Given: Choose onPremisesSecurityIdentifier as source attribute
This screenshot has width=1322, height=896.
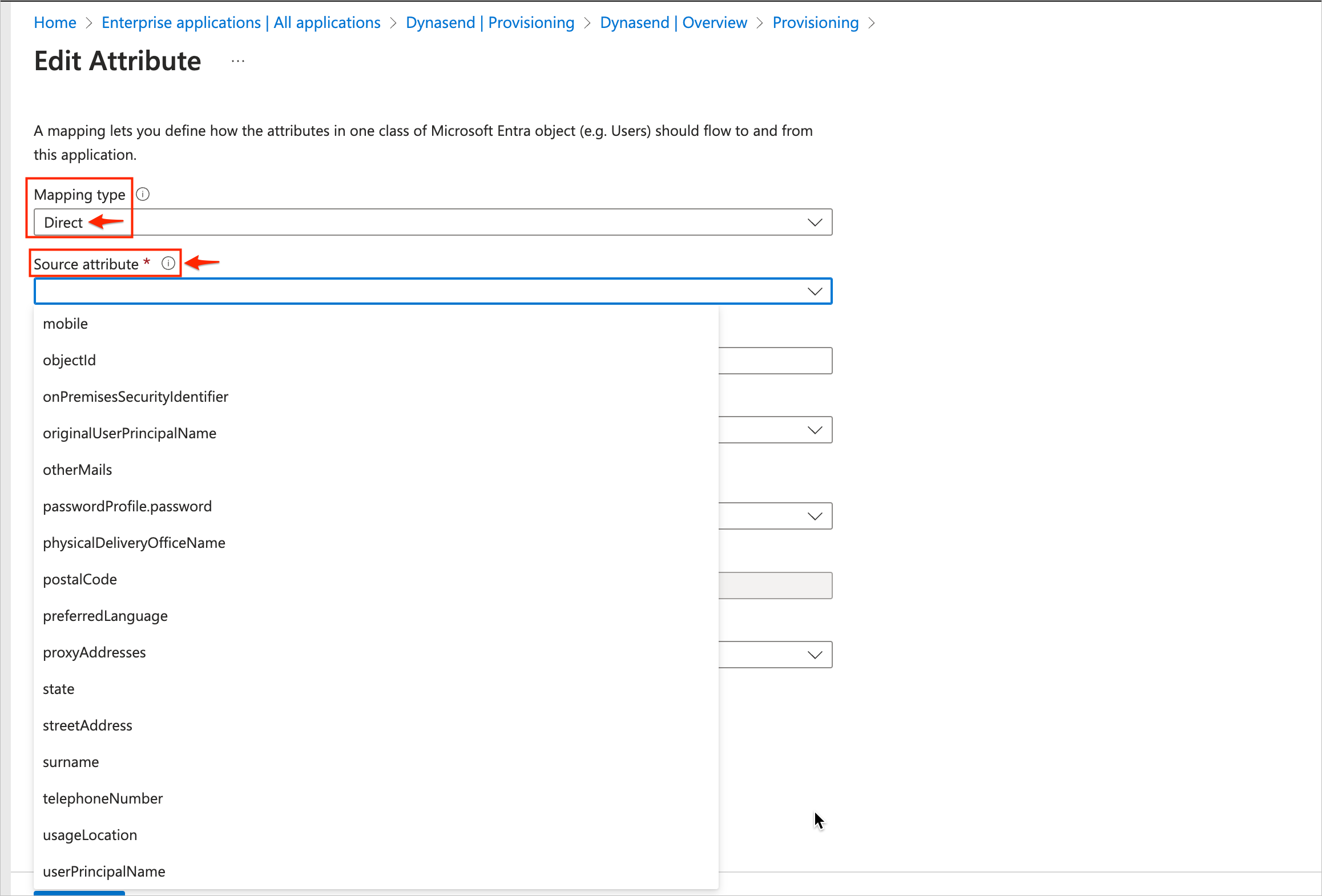Looking at the screenshot, I should (x=135, y=396).
